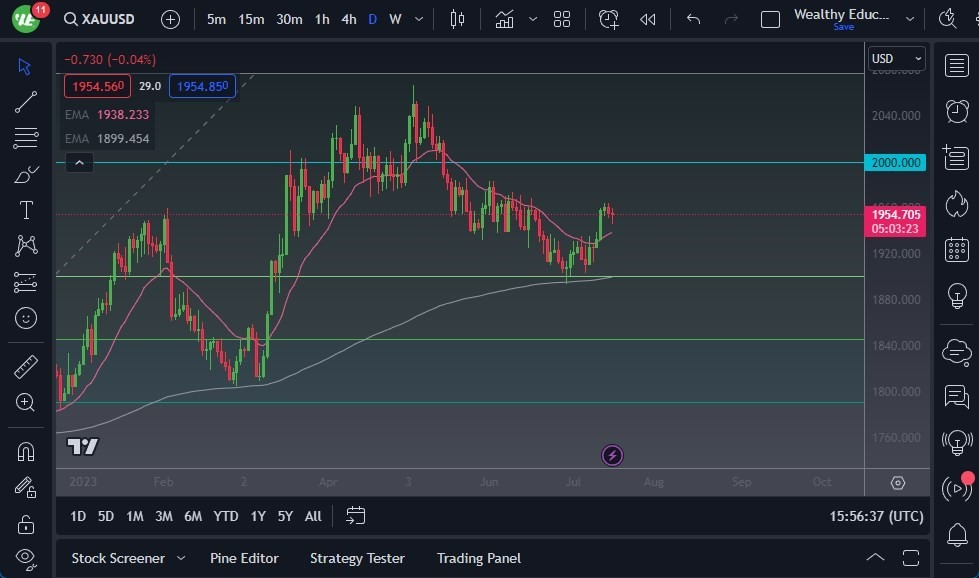Screen dimensions: 979x578
Task: Open the measure ruler tool
Action: pyautogui.click(x=26, y=367)
